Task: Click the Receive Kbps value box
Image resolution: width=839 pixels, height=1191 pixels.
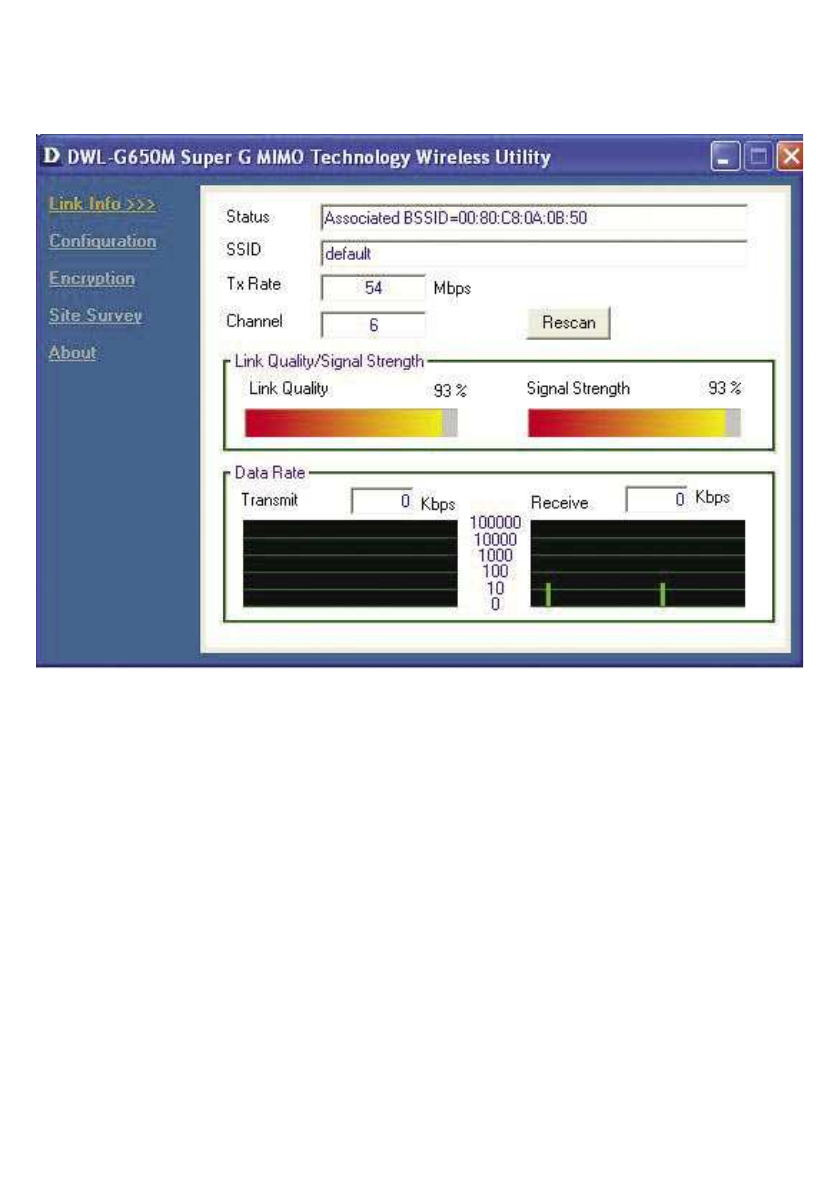Action: coord(656,500)
